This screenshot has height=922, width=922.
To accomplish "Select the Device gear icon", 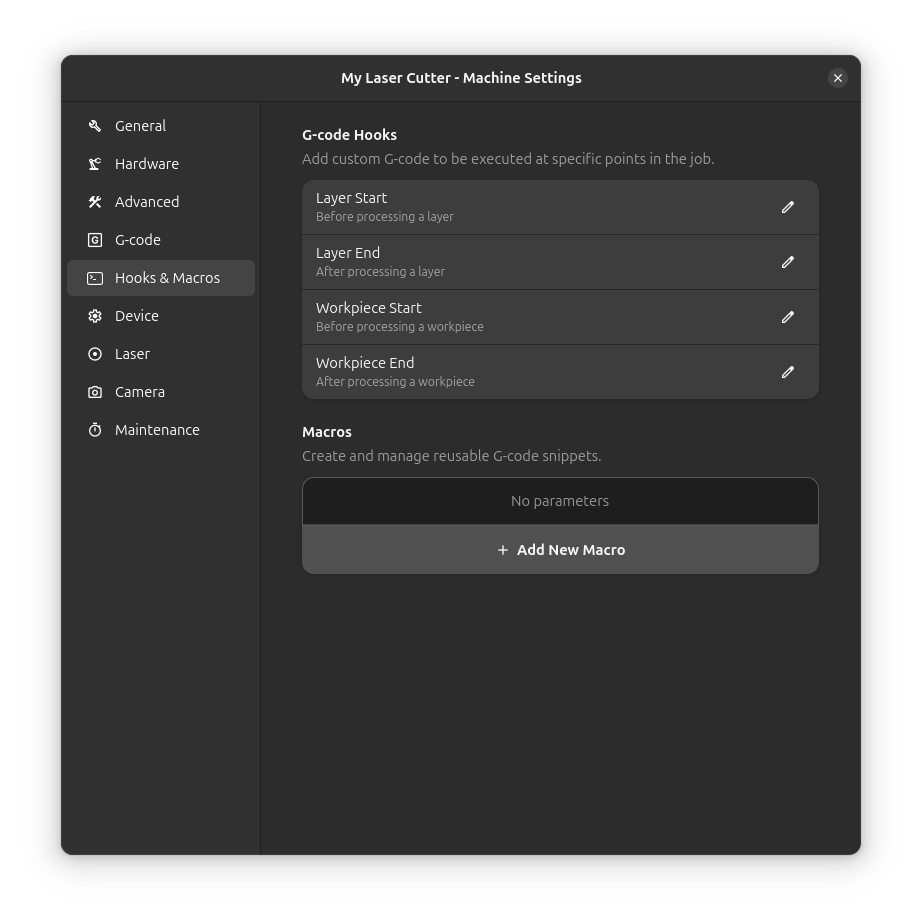I will click(94, 316).
